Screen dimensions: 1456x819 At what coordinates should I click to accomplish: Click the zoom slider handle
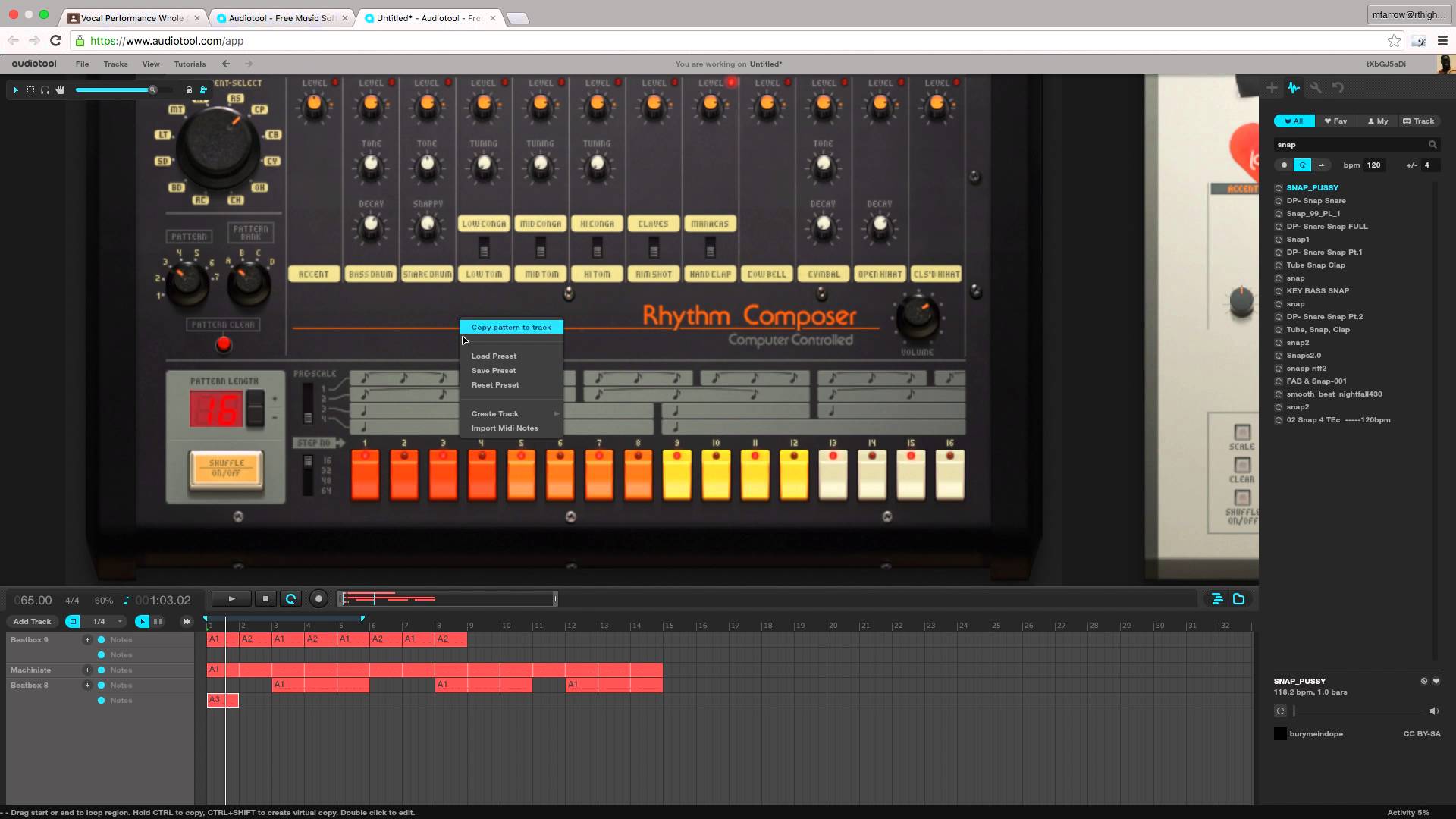click(x=152, y=89)
